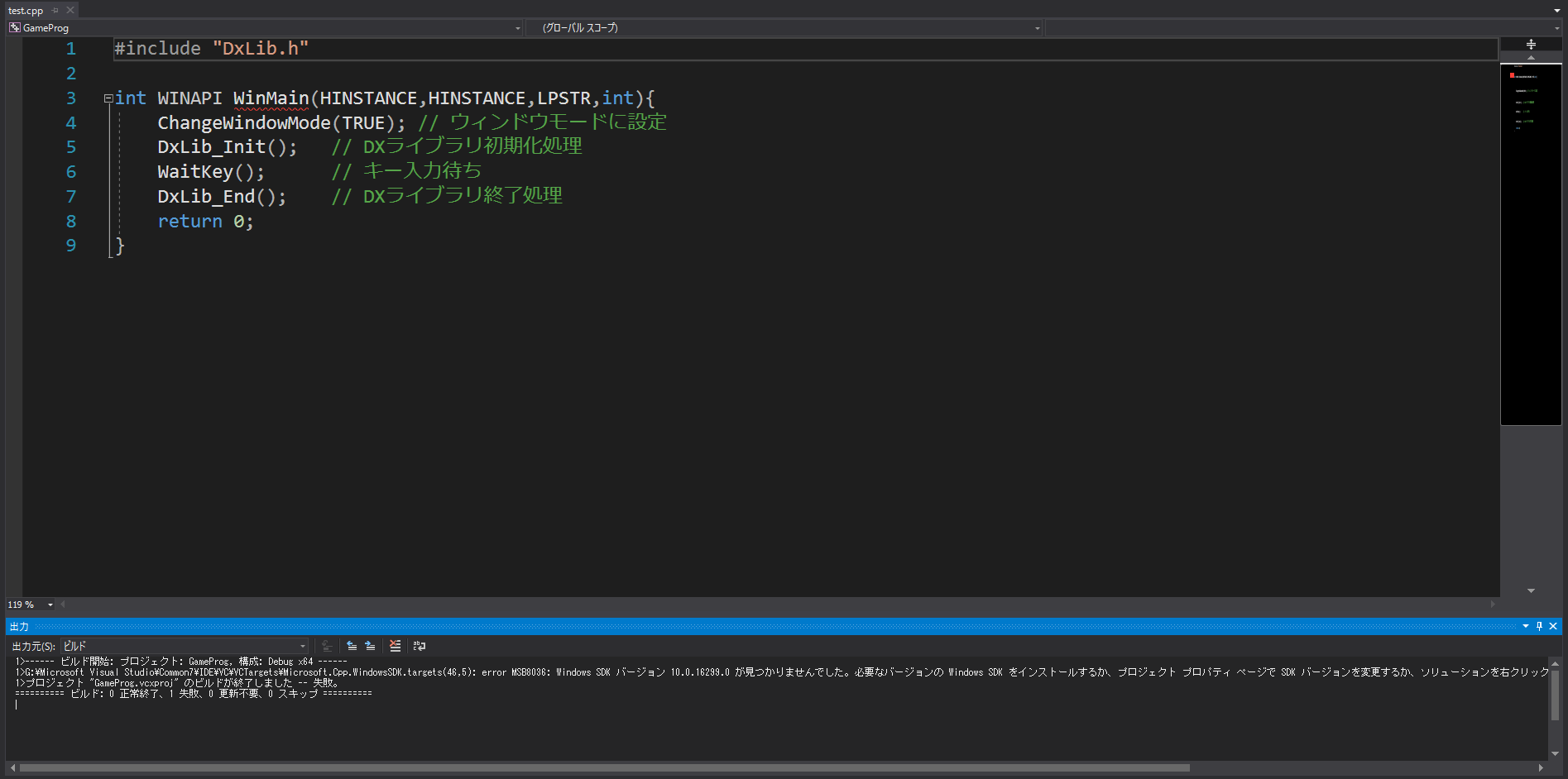The height and width of the screenshot is (779, 1568).
Task: Pin the test.cpp tab
Action: pyautogui.click(x=55, y=11)
